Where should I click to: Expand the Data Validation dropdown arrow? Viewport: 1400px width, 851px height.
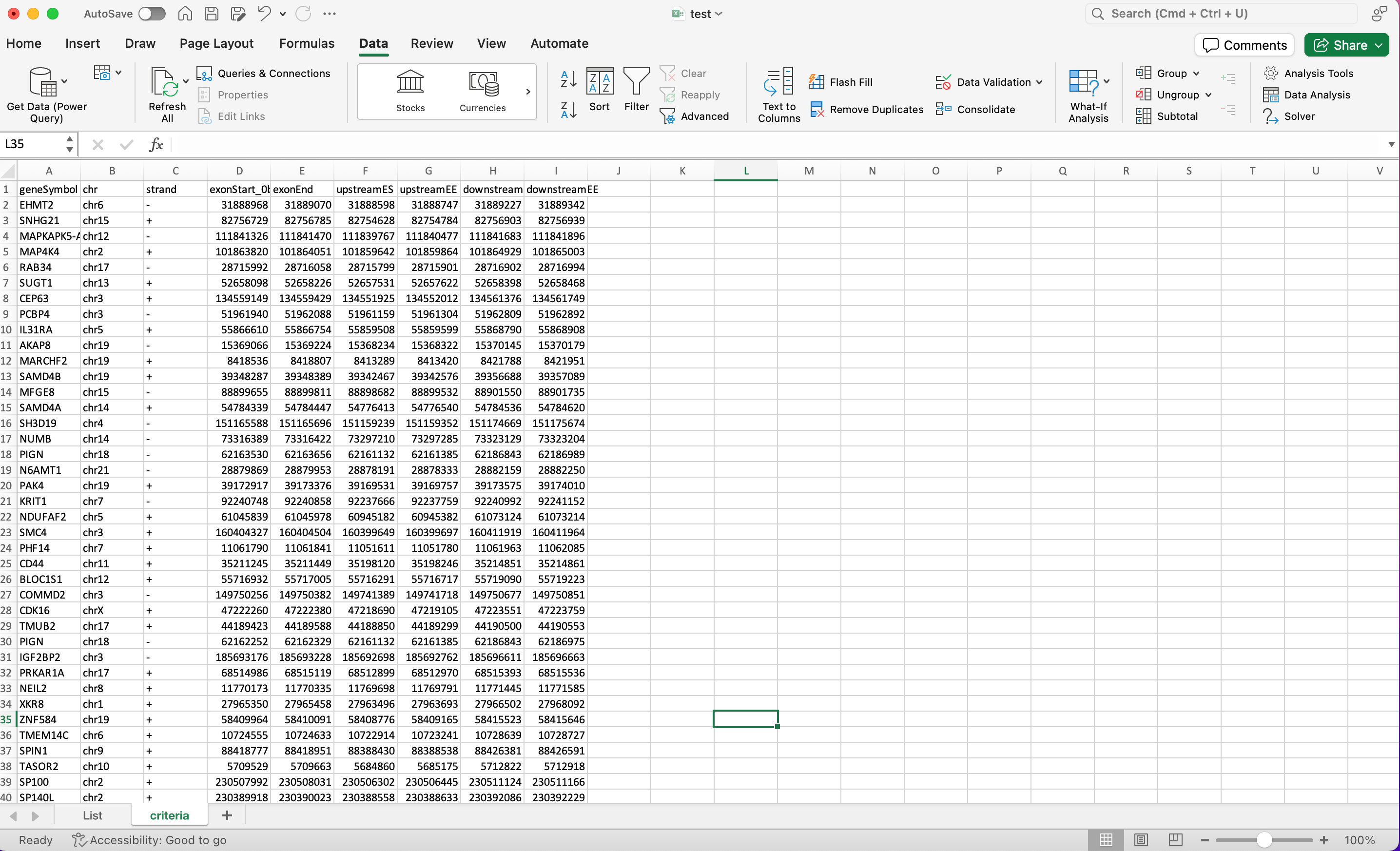coord(1039,82)
